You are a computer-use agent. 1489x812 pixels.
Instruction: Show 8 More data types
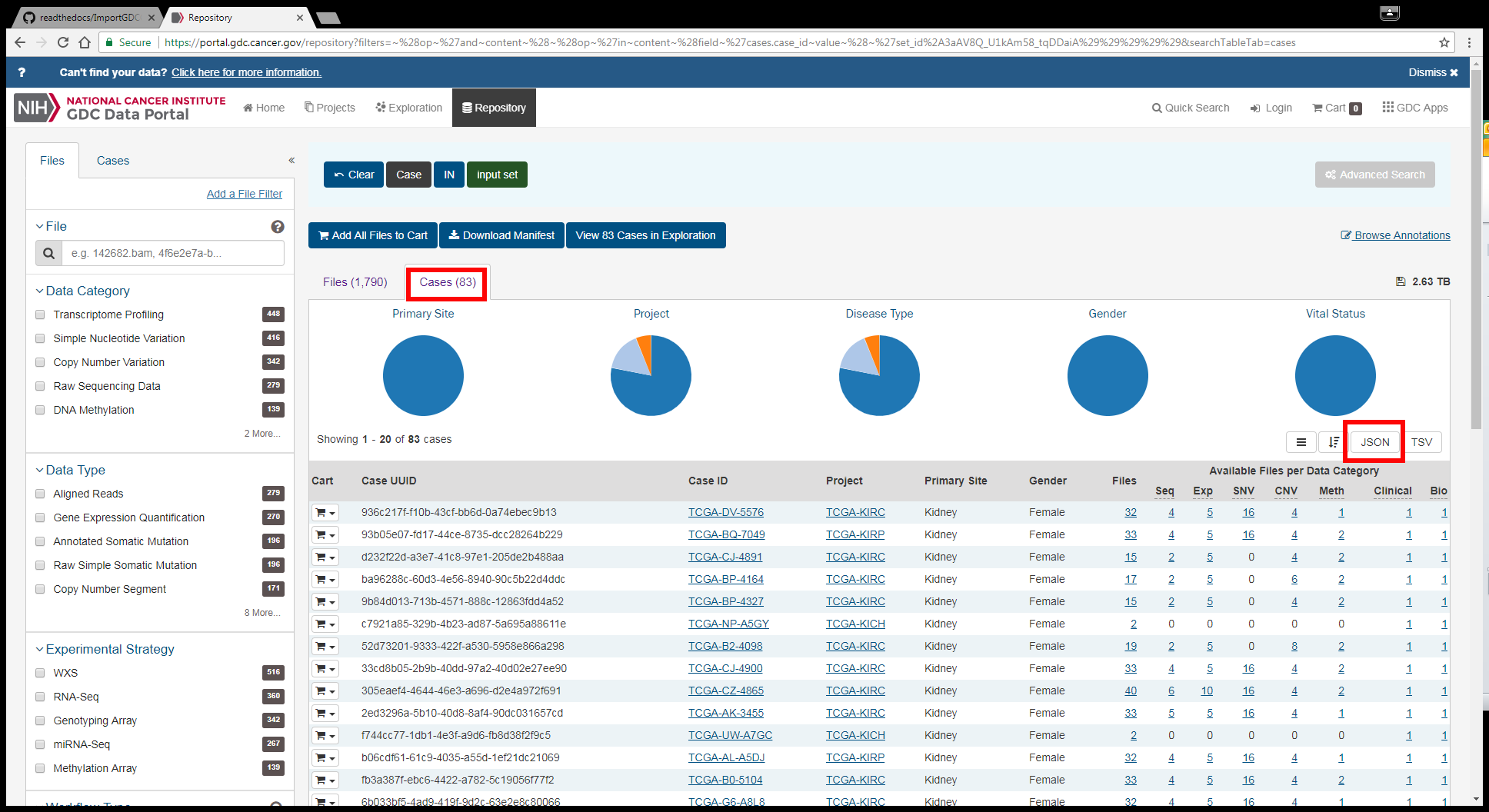[x=262, y=613]
